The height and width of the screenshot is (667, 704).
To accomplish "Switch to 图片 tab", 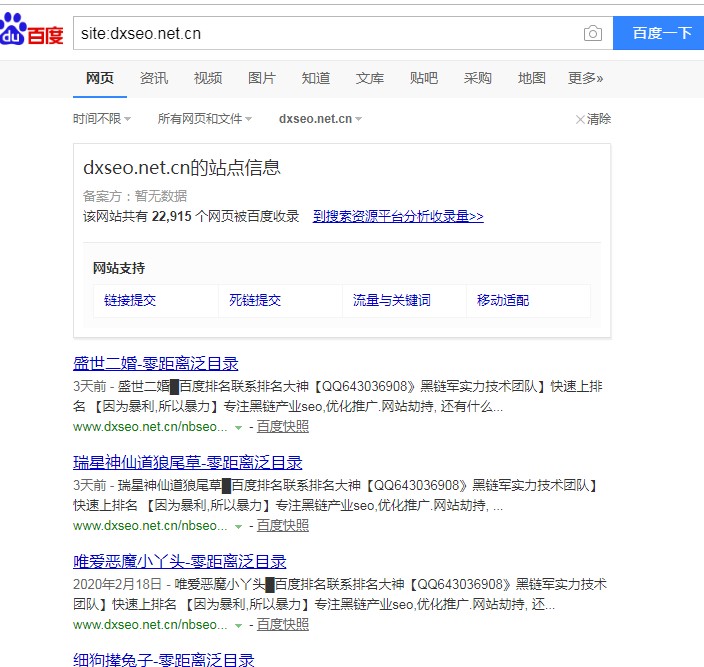I will 262,78.
